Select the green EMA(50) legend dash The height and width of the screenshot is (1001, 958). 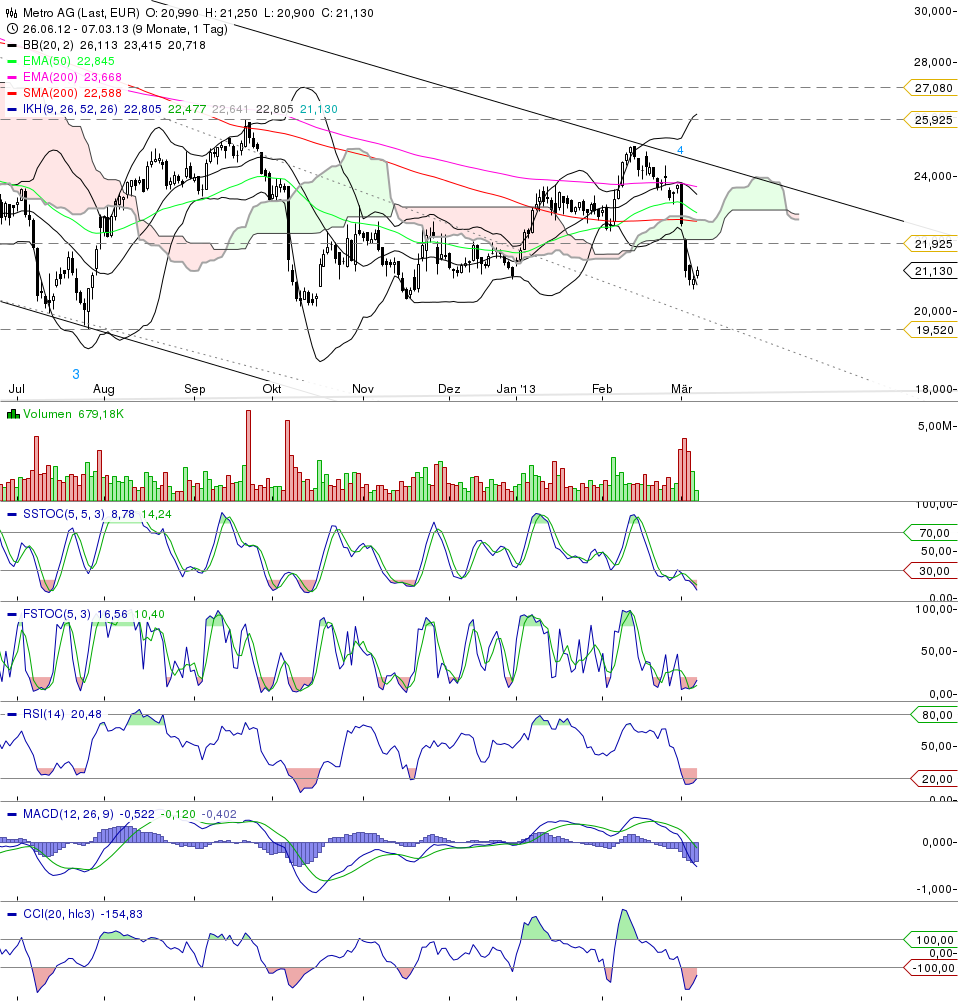[x=11, y=61]
